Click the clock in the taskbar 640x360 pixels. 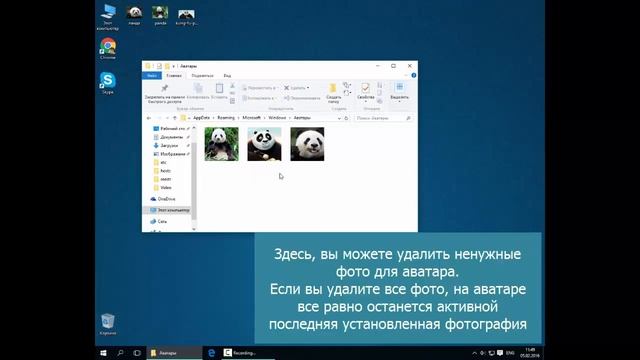[530, 353]
